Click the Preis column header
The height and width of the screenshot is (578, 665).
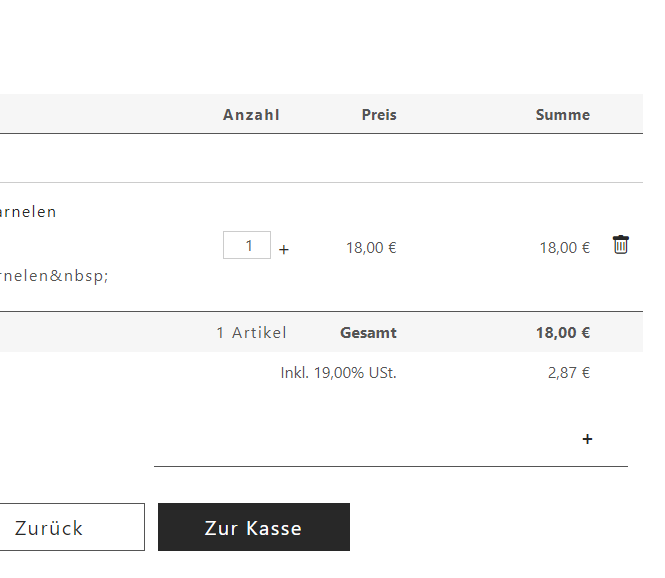click(x=379, y=115)
